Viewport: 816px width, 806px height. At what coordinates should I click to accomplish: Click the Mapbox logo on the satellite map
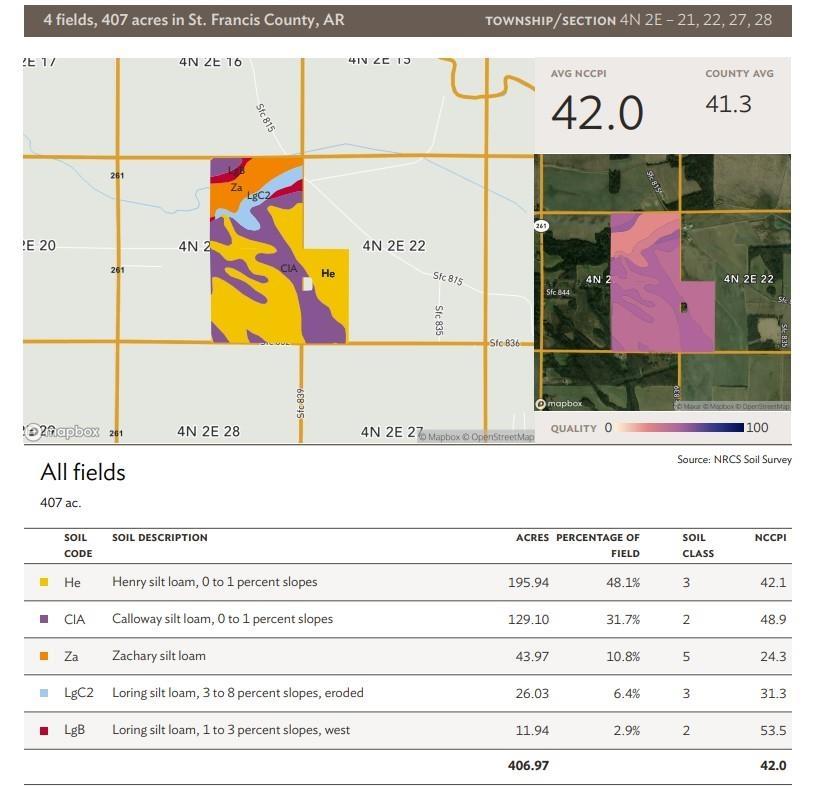tap(559, 403)
